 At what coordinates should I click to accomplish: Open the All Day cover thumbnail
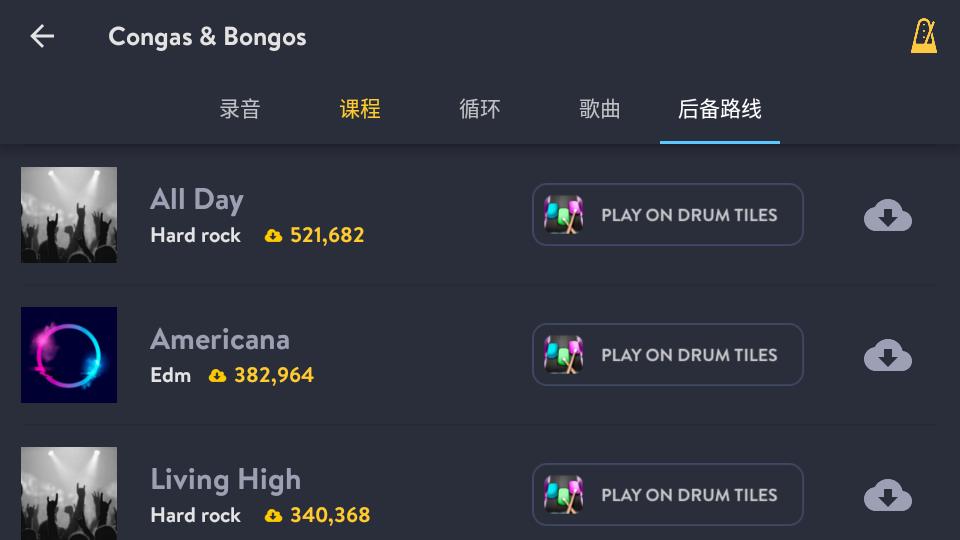point(69,215)
